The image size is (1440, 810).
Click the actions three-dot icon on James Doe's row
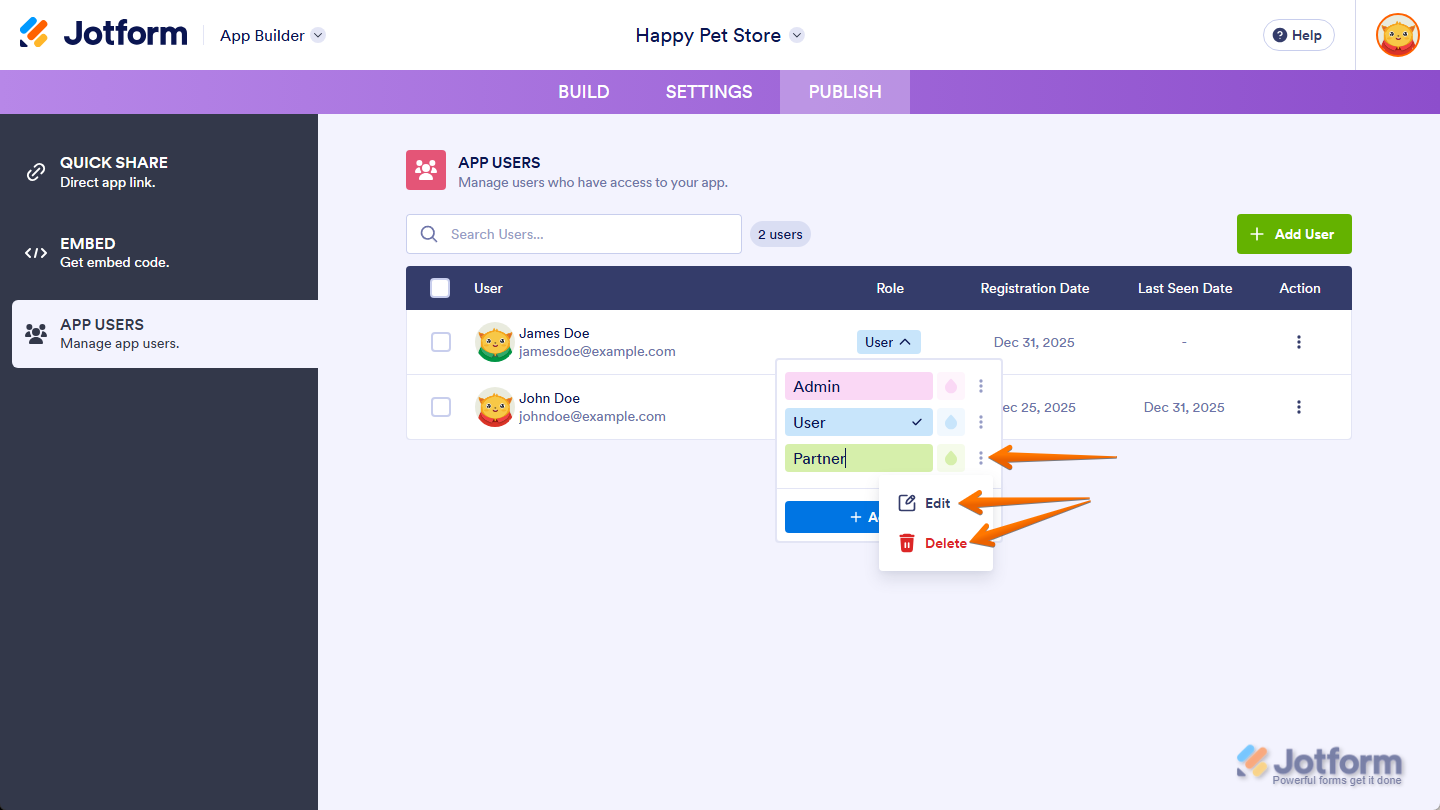click(1298, 341)
